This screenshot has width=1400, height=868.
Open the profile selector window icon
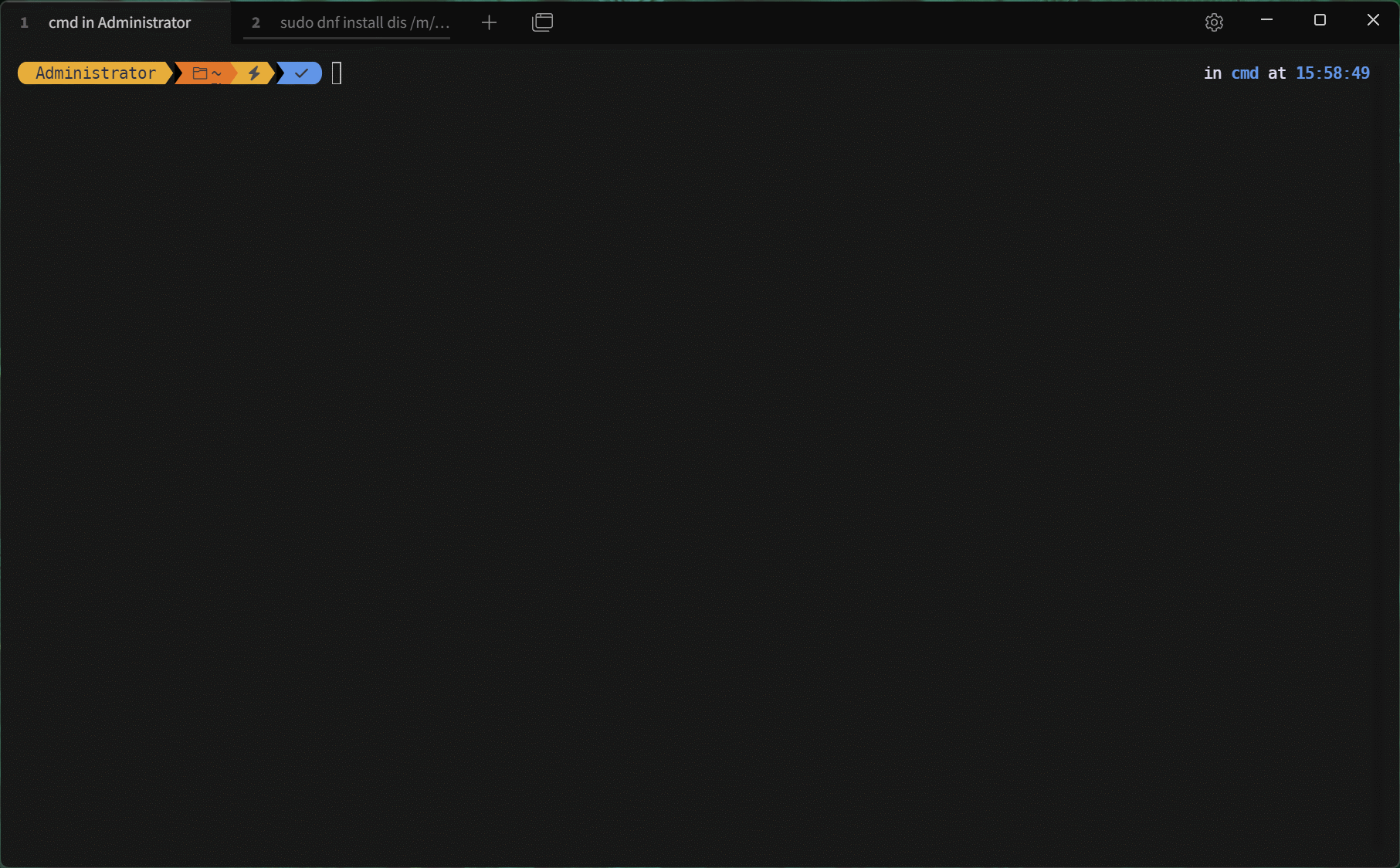click(x=543, y=22)
